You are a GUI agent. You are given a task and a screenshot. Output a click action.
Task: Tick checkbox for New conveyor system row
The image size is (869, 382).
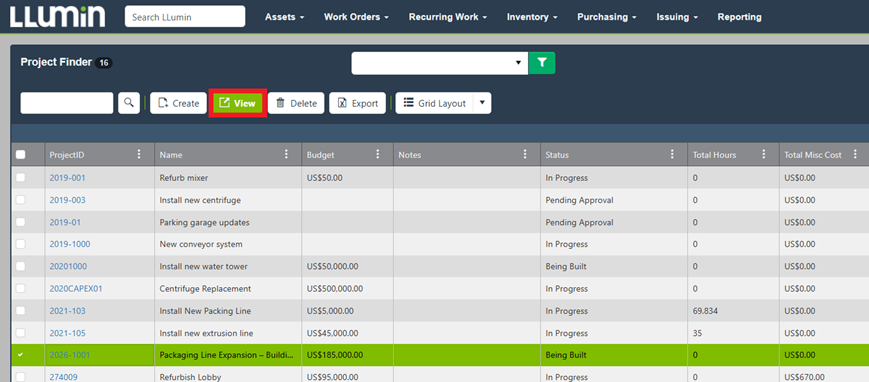click(21, 244)
